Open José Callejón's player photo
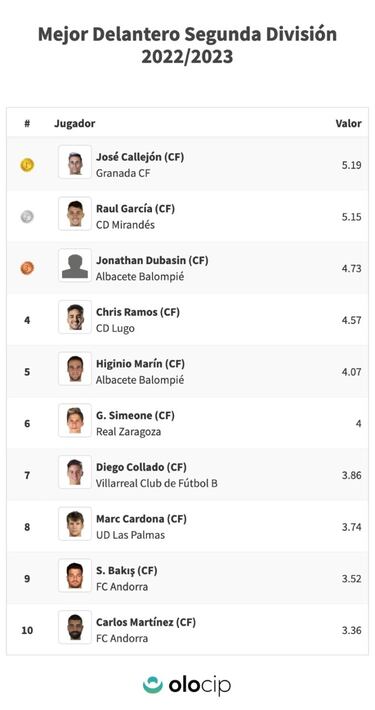 pos(75,162)
